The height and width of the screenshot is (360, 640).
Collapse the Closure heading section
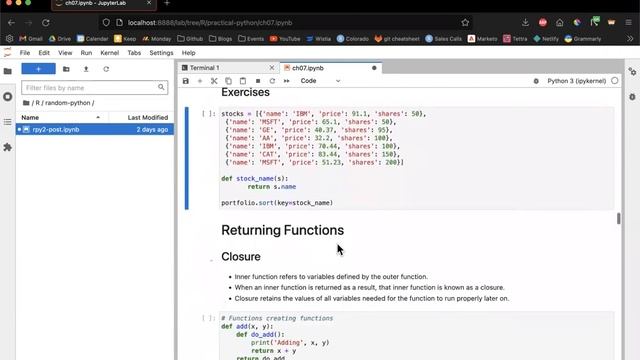pyautogui.click(x=211, y=260)
